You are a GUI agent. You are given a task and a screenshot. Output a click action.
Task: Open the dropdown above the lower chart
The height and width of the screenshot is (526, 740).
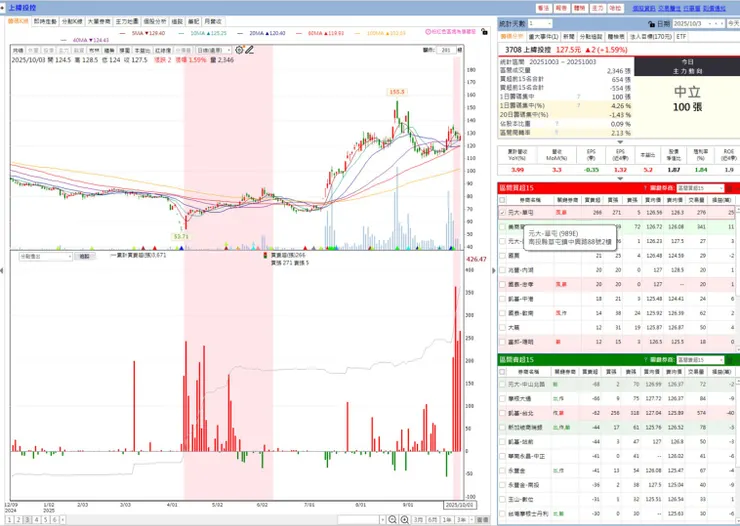click(45, 257)
